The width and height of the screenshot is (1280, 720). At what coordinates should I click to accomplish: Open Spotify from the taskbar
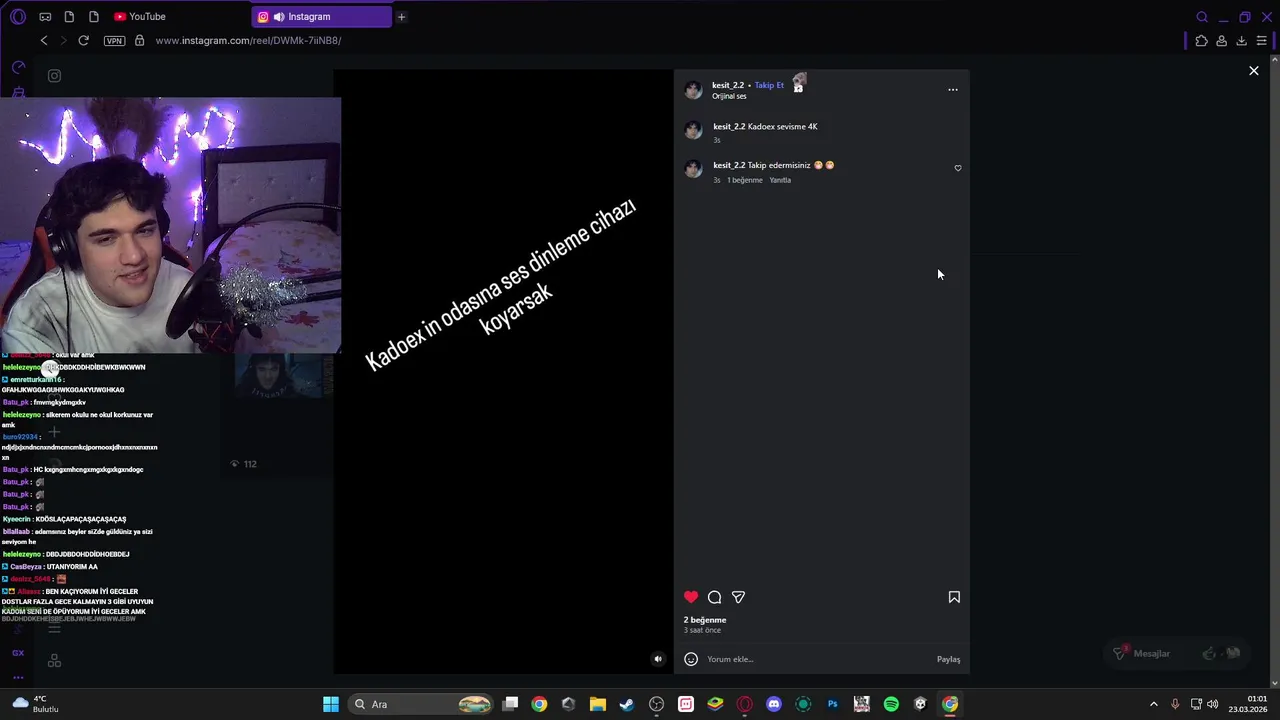point(891,704)
